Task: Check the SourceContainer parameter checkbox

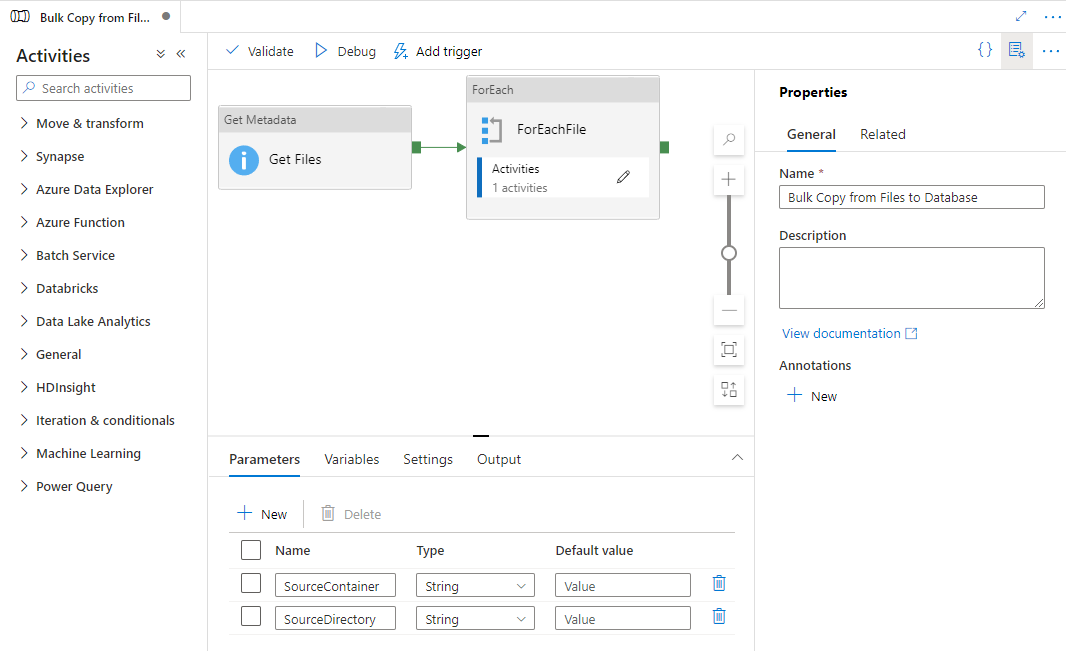Action: pos(251,584)
